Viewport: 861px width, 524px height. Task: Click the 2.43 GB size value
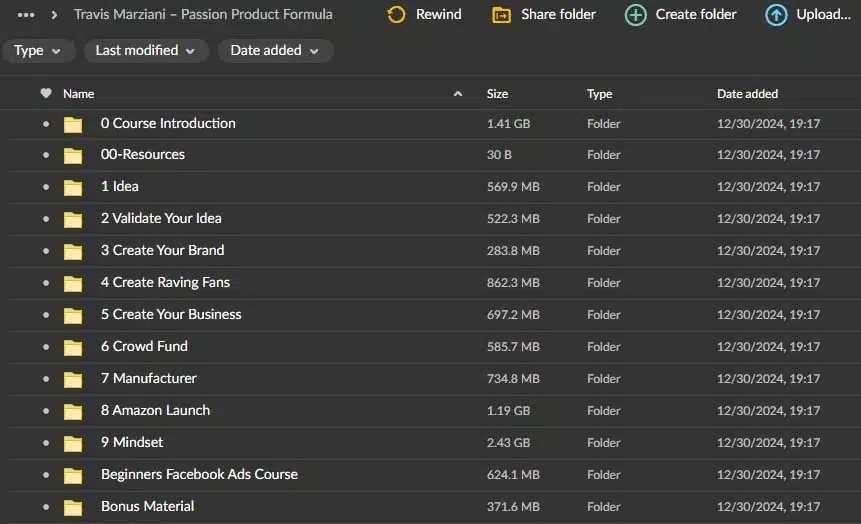click(508, 443)
